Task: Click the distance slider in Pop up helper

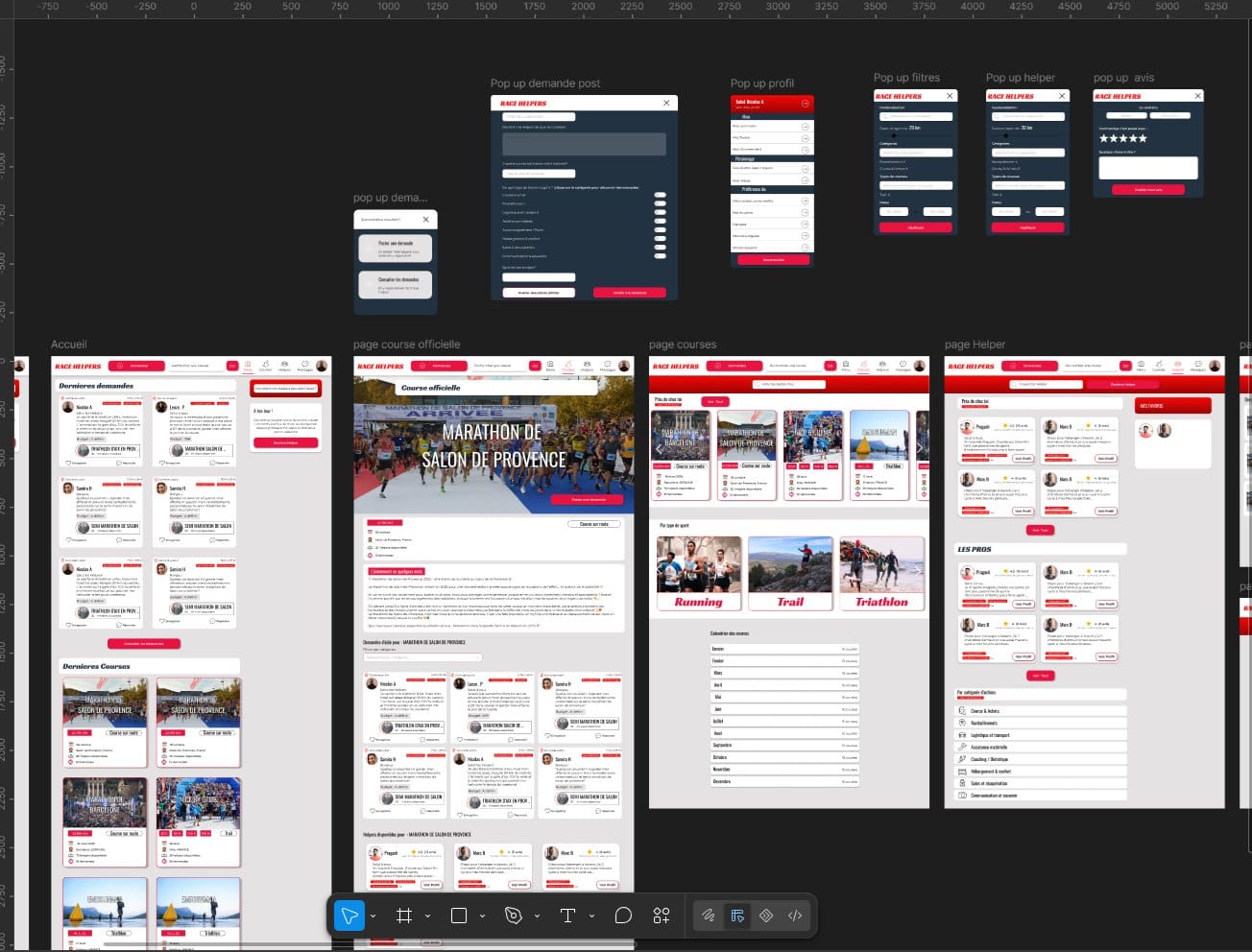Action: pos(1028,134)
